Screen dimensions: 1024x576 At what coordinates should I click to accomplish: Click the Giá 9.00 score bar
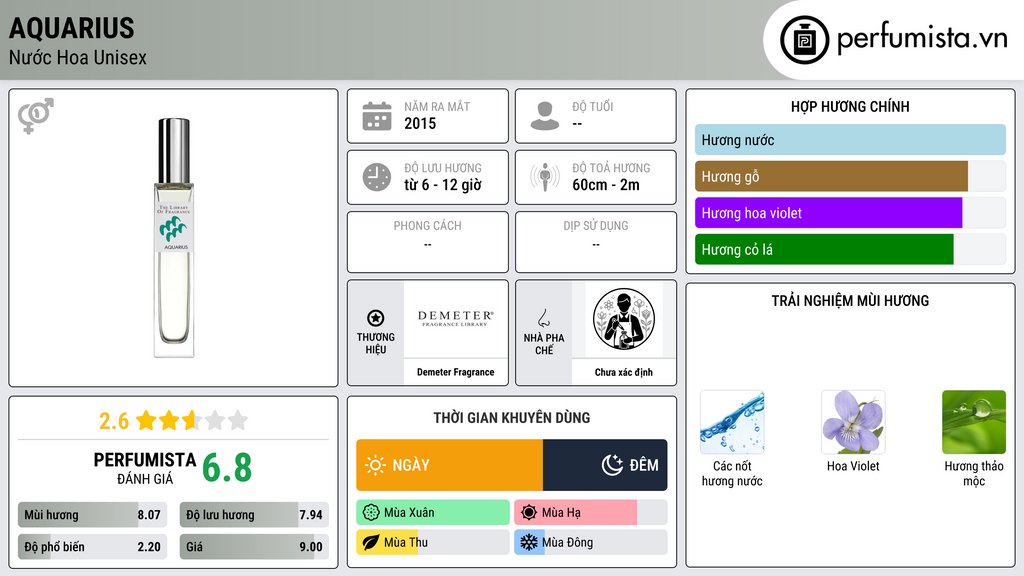click(254, 547)
